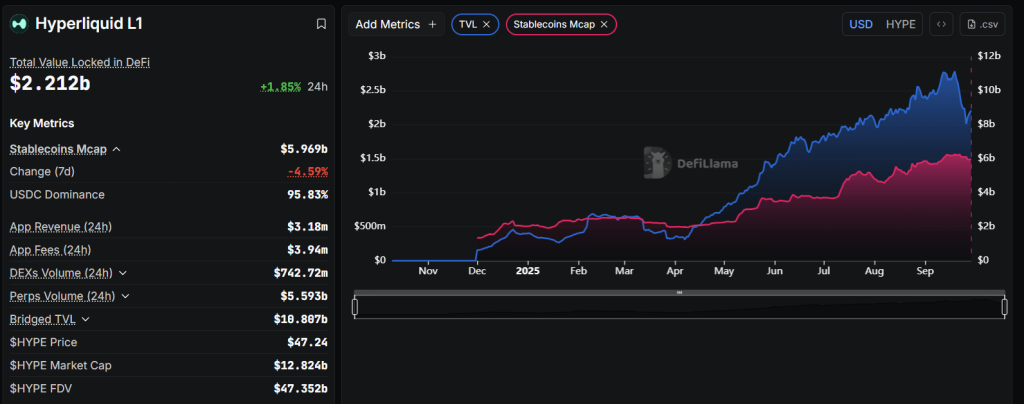This screenshot has height=404, width=1024.
Task: Download chart data as .csv
Action: (x=982, y=24)
